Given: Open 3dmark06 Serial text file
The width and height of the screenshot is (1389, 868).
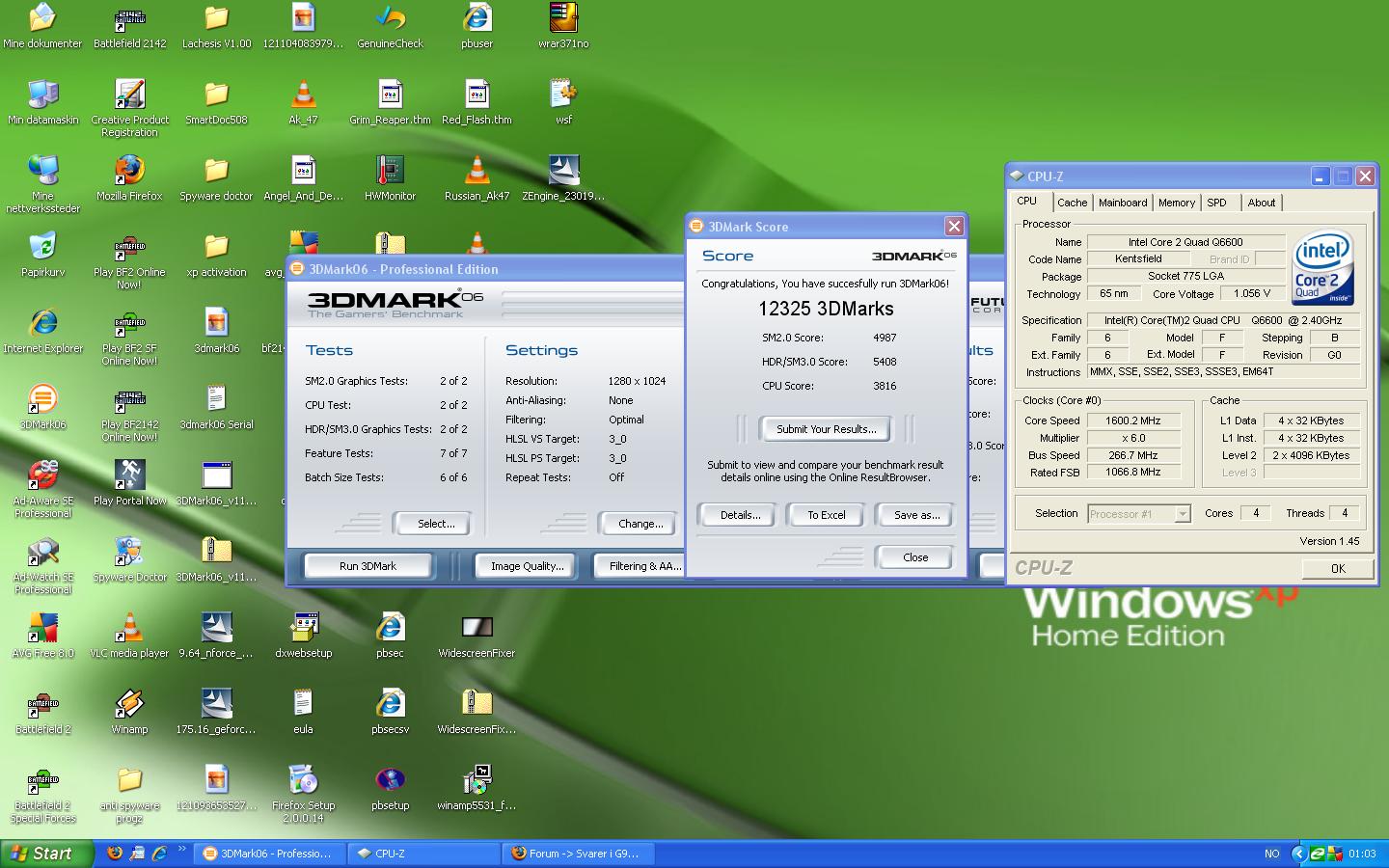Looking at the screenshot, I should (x=216, y=406).
